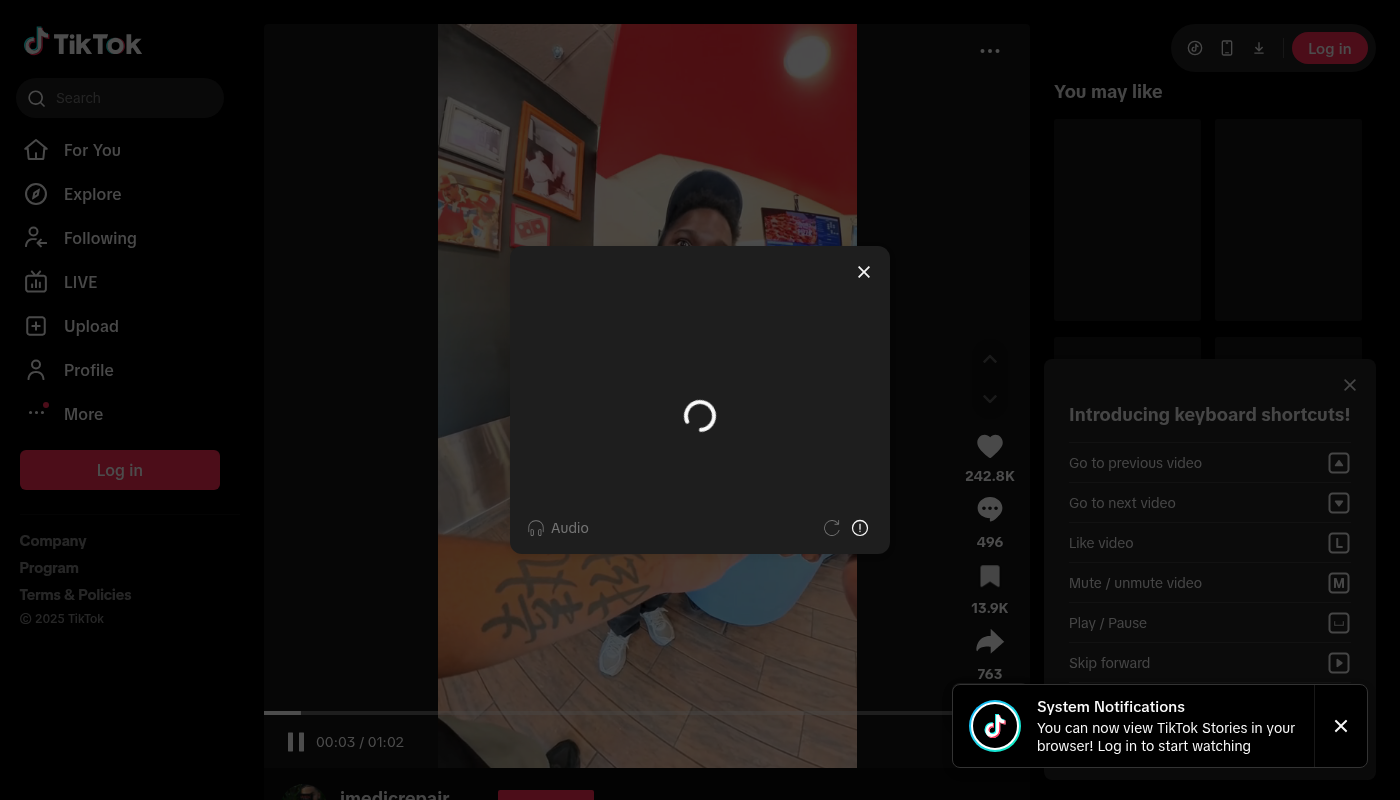Click the captcha report info icon
1400x800 pixels.
860,528
